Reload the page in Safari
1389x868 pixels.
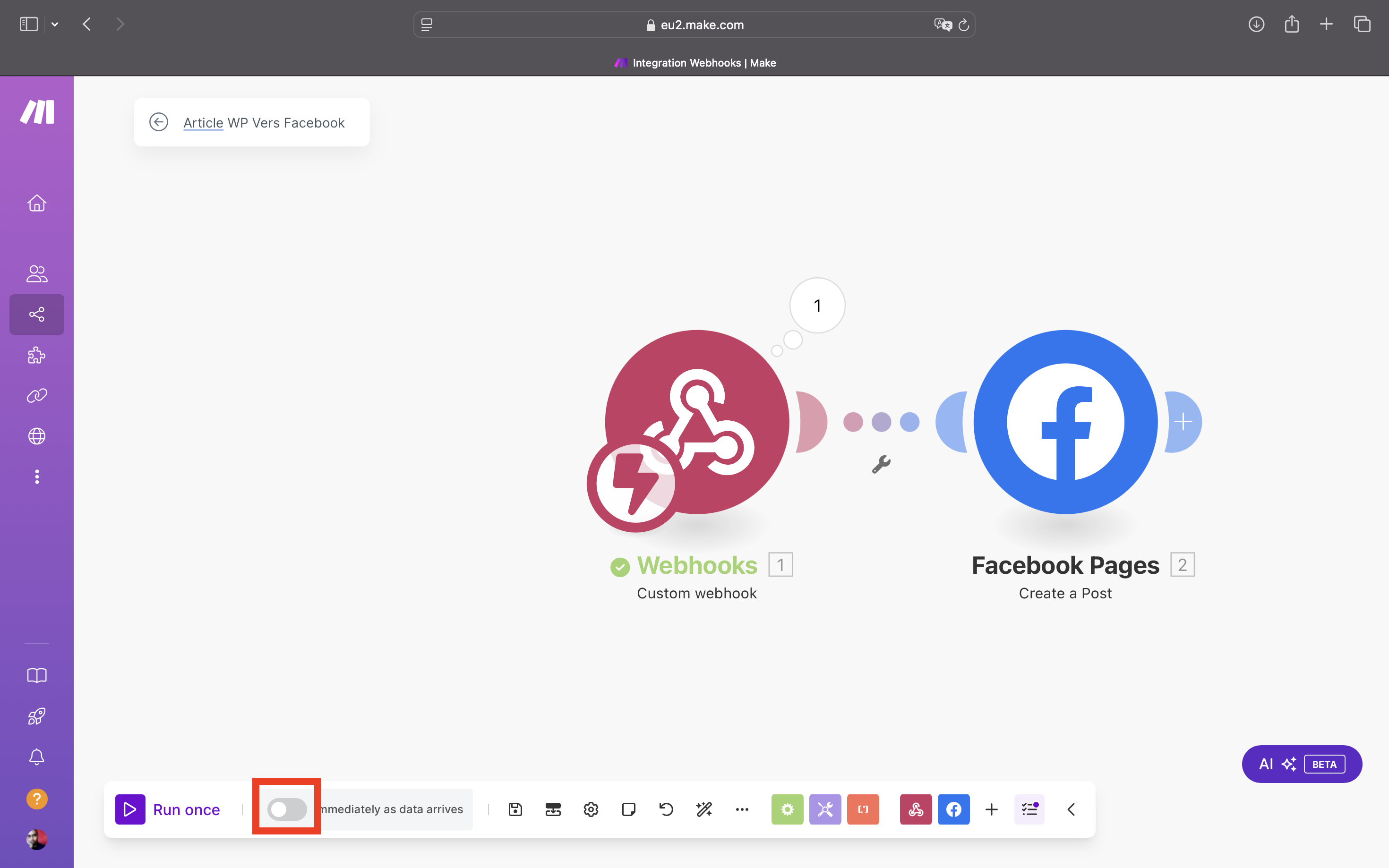coord(964,25)
